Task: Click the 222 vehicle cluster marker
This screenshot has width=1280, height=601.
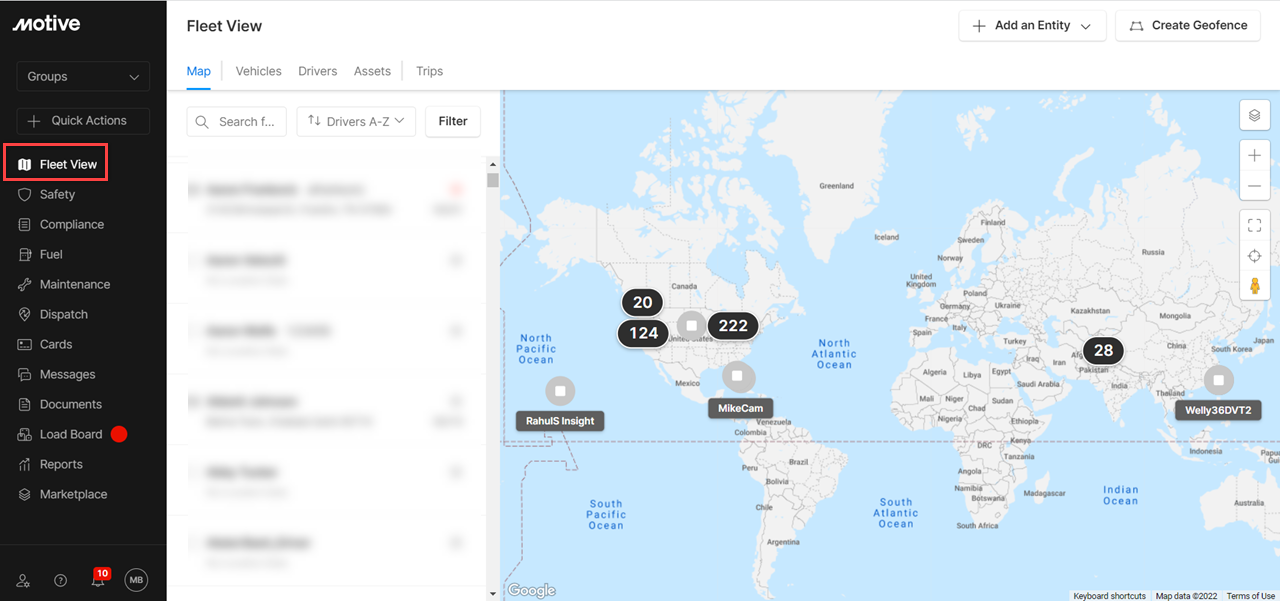Action: coord(733,325)
